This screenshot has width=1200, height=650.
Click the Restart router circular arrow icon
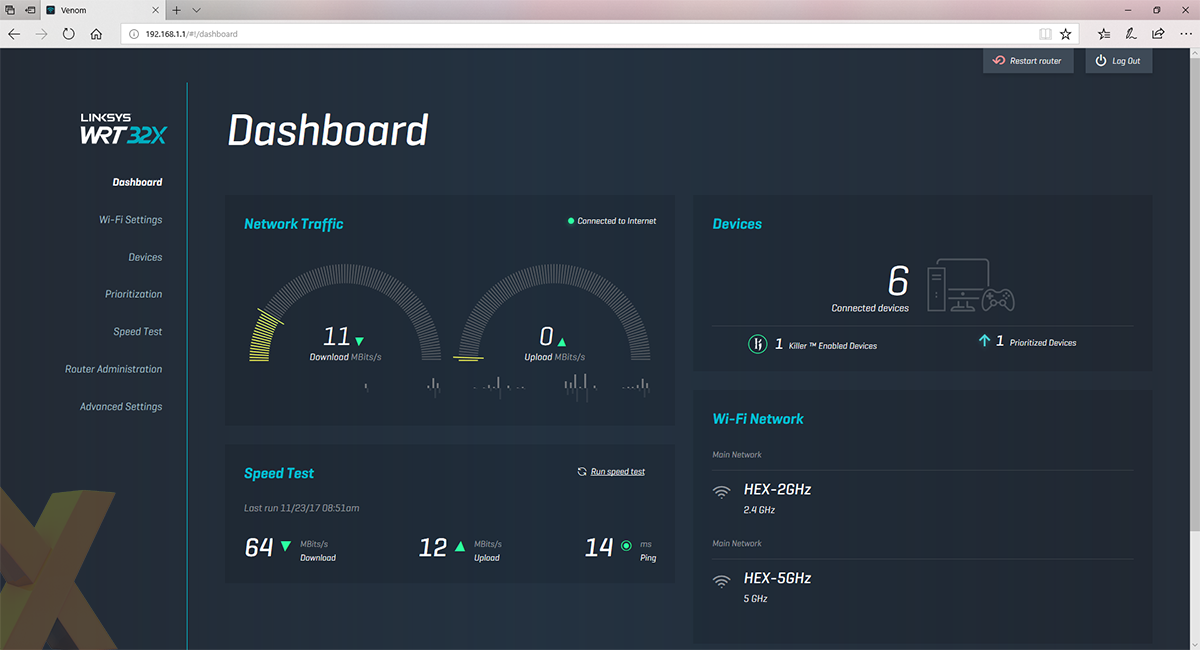click(999, 60)
